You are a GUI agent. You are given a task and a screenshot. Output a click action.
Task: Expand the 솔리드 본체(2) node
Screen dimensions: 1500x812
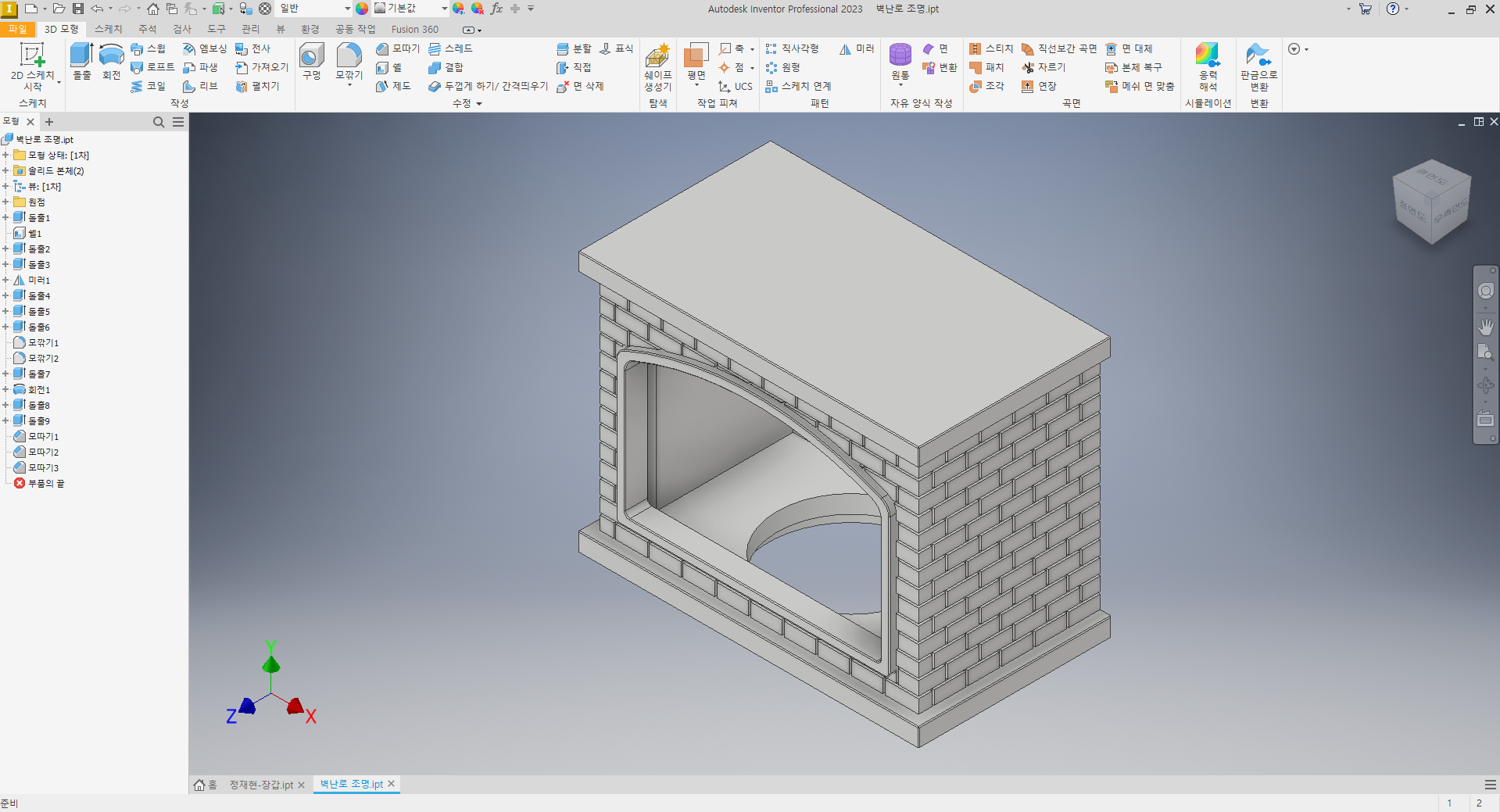pos(5,170)
